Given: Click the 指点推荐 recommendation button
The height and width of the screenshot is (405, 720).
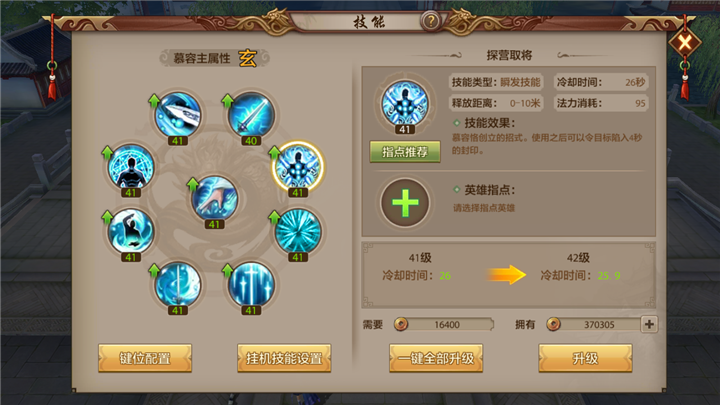Looking at the screenshot, I should [x=405, y=152].
